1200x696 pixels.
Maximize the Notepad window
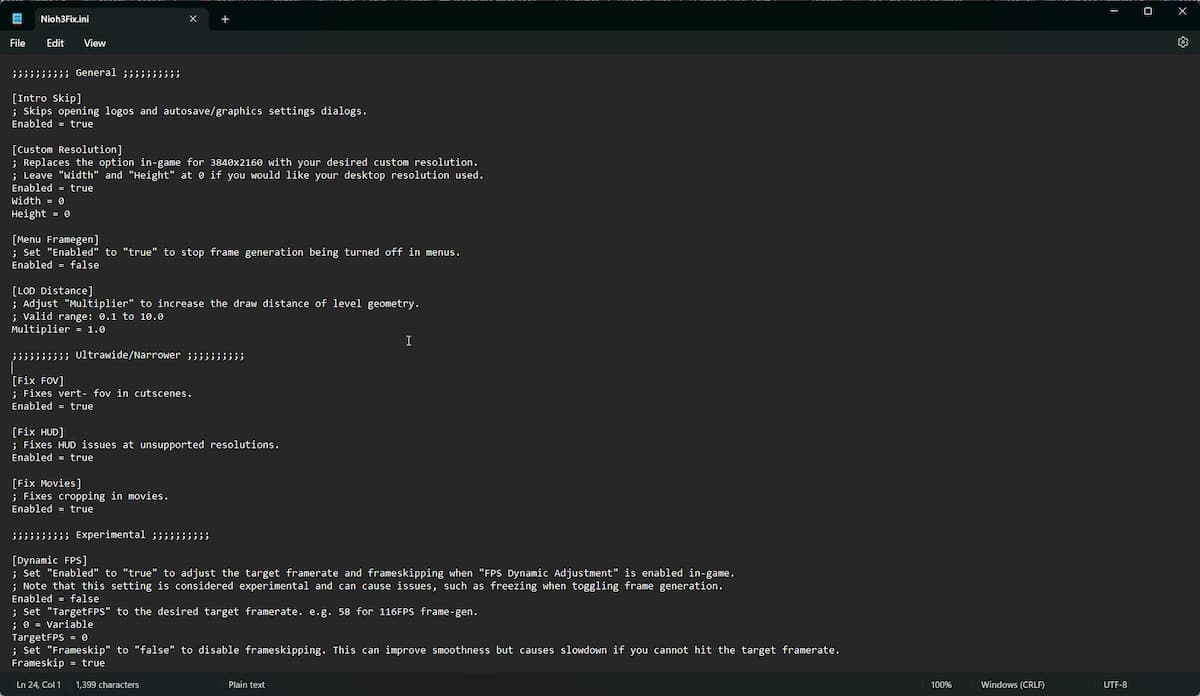[1148, 11]
